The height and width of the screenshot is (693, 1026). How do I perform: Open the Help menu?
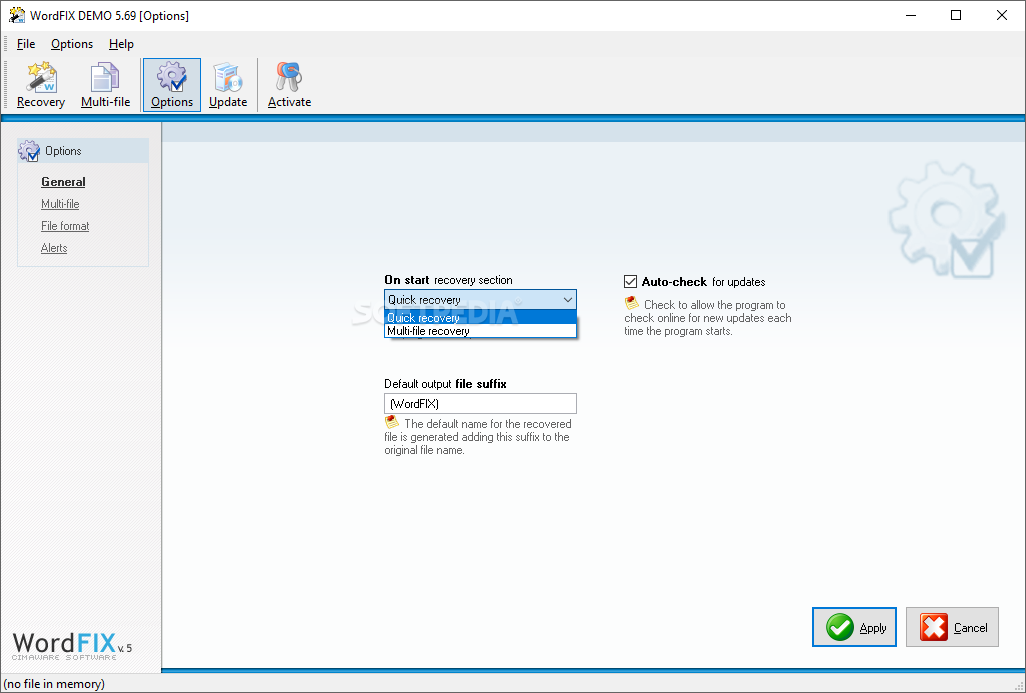point(121,44)
